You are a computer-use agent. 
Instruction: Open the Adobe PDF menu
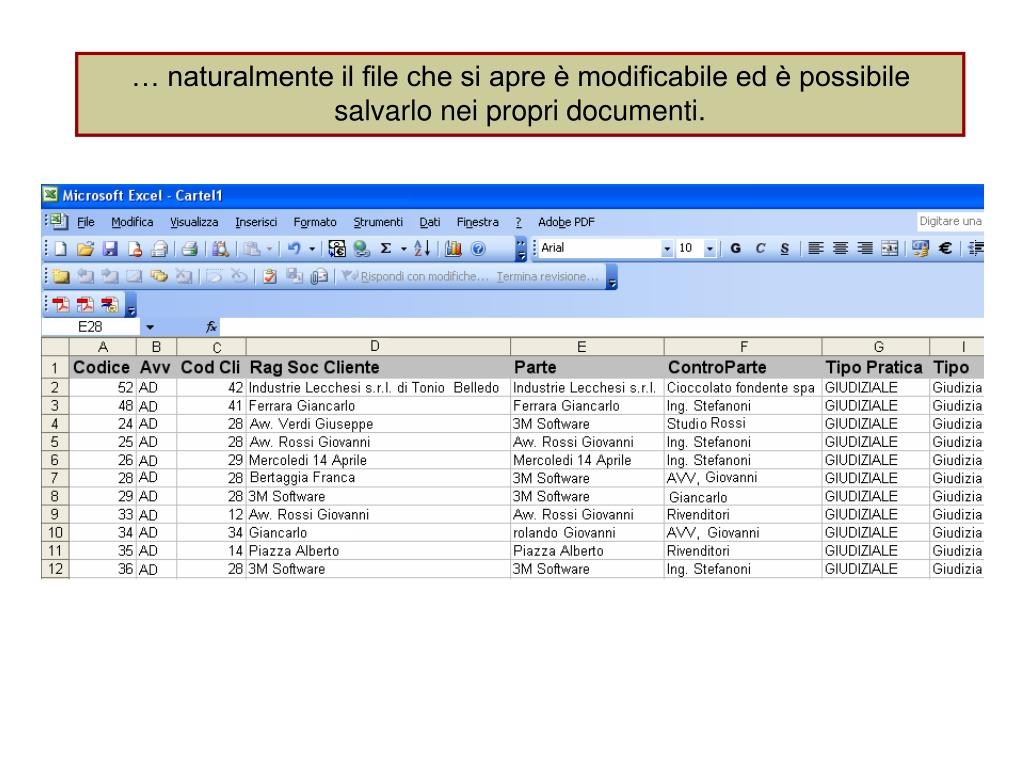point(566,222)
